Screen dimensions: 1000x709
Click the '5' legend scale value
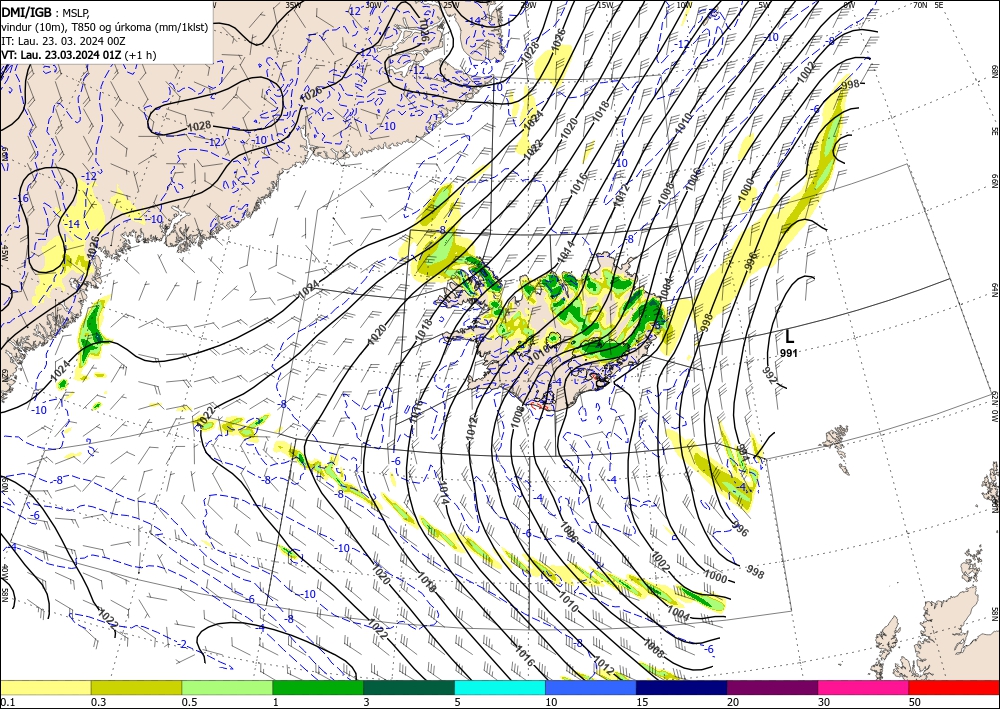[x=458, y=702]
